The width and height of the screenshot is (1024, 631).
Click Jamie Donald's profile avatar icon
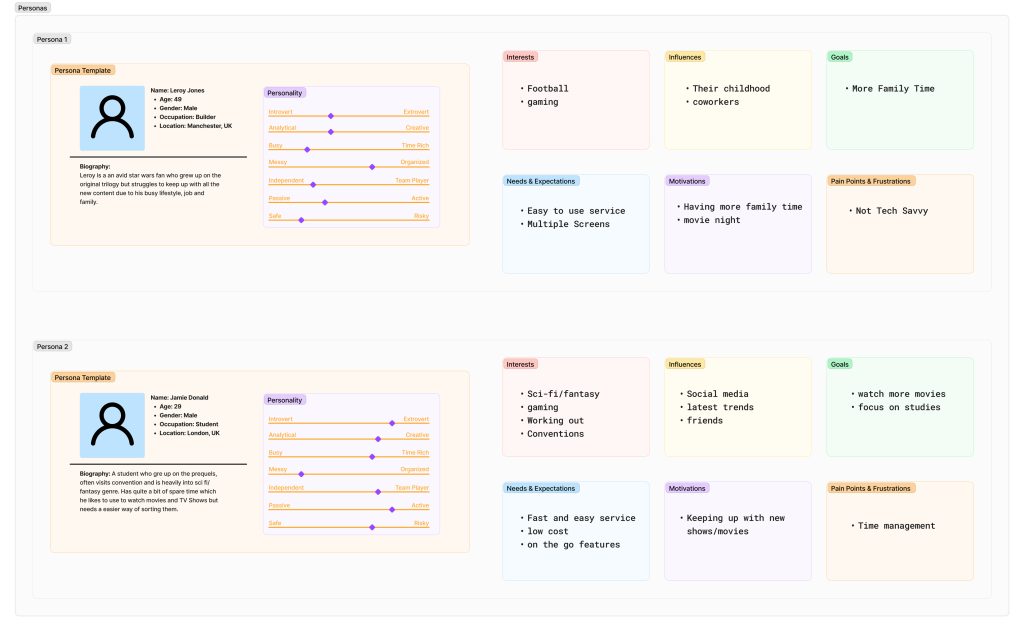tap(112, 424)
